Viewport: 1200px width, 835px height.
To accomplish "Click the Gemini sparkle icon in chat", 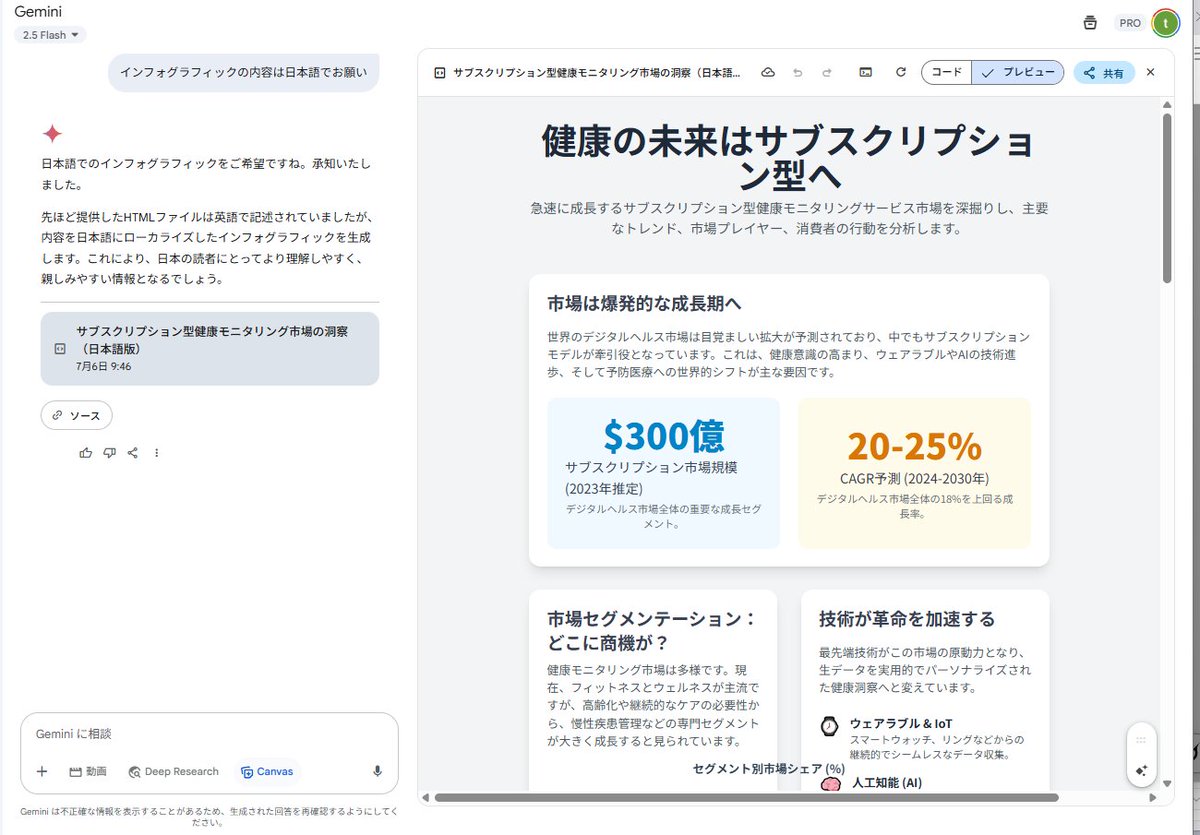I will click(x=52, y=134).
